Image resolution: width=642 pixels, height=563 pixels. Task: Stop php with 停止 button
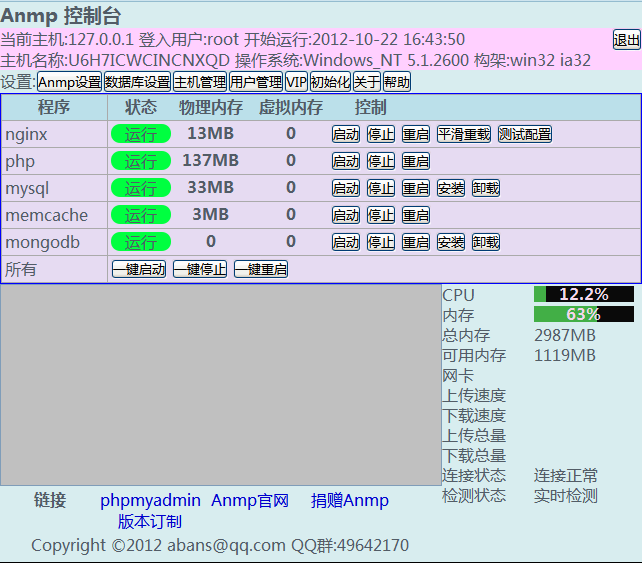click(381, 161)
